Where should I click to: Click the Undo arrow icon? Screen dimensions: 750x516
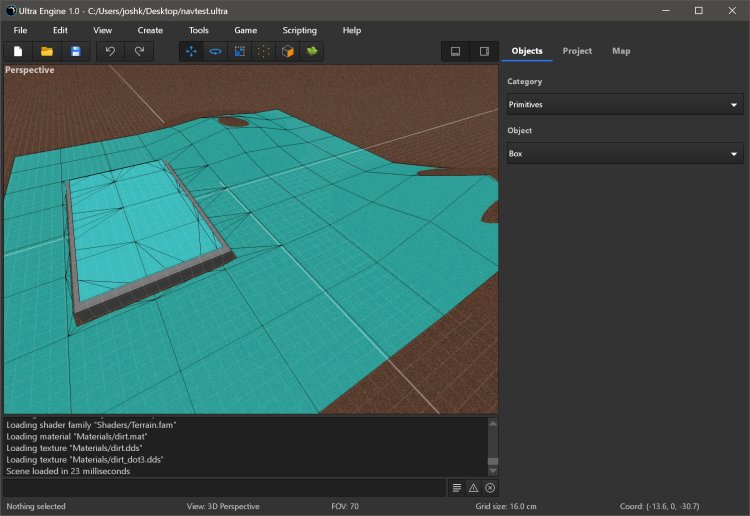tap(110, 51)
